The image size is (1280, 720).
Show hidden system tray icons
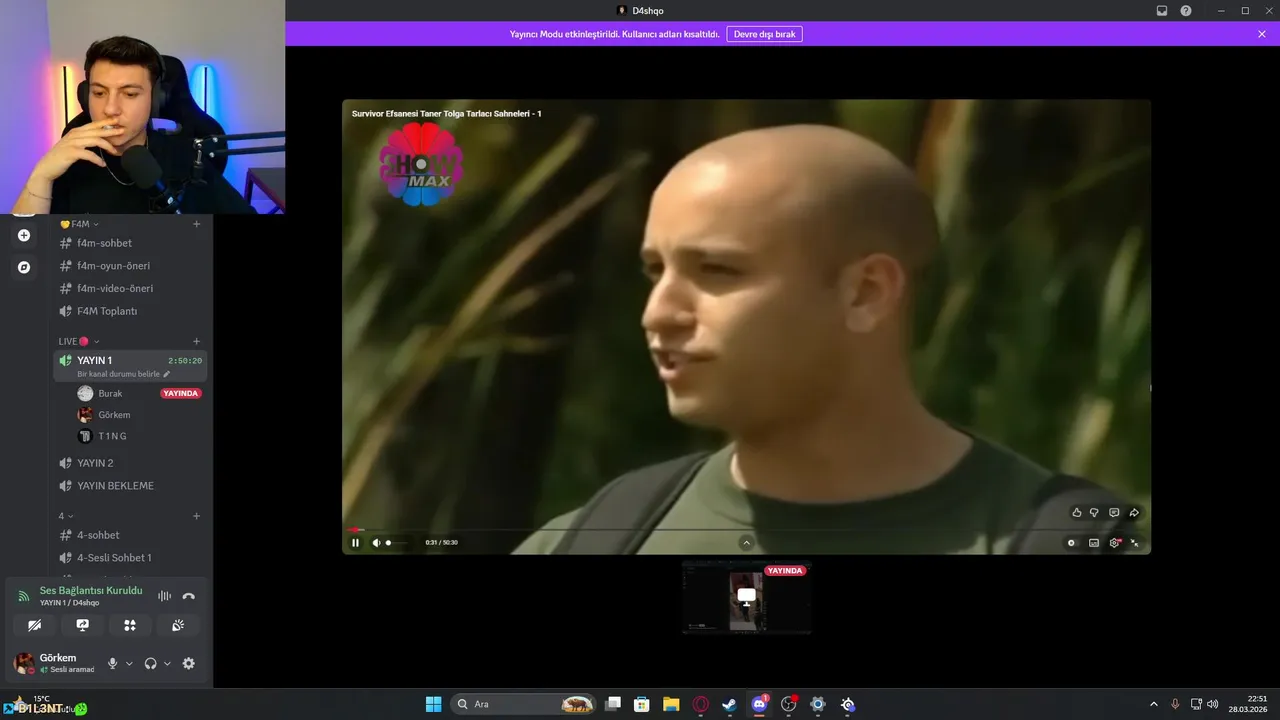point(1154,704)
